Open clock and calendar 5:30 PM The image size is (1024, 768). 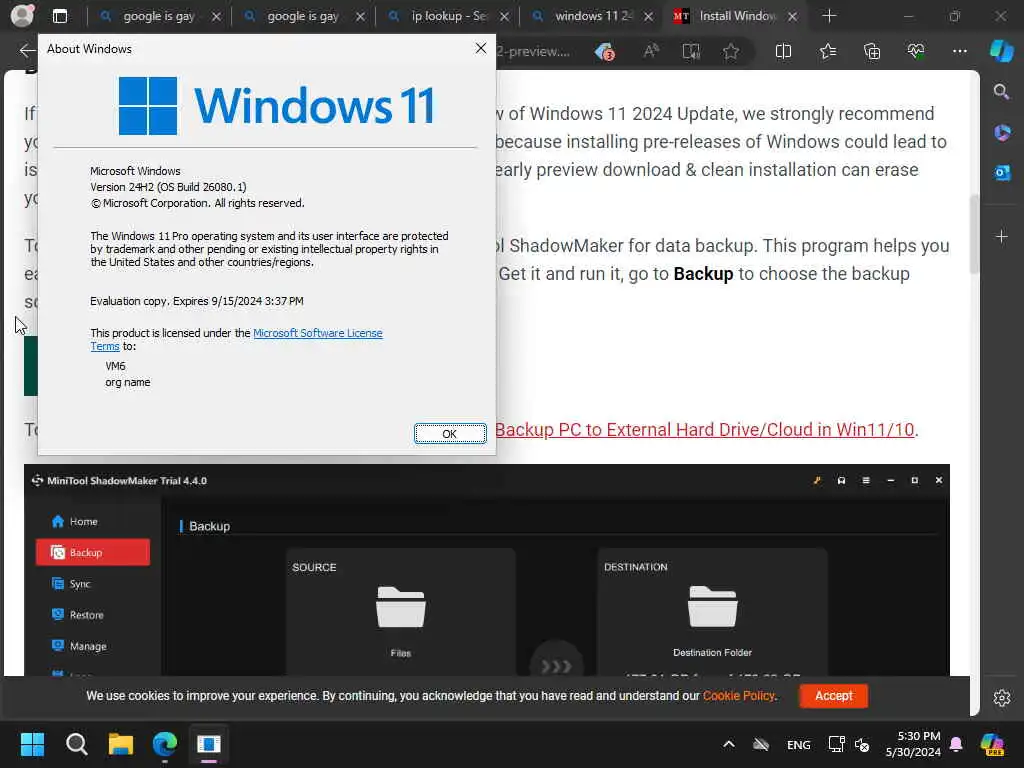[x=913, y=744]
